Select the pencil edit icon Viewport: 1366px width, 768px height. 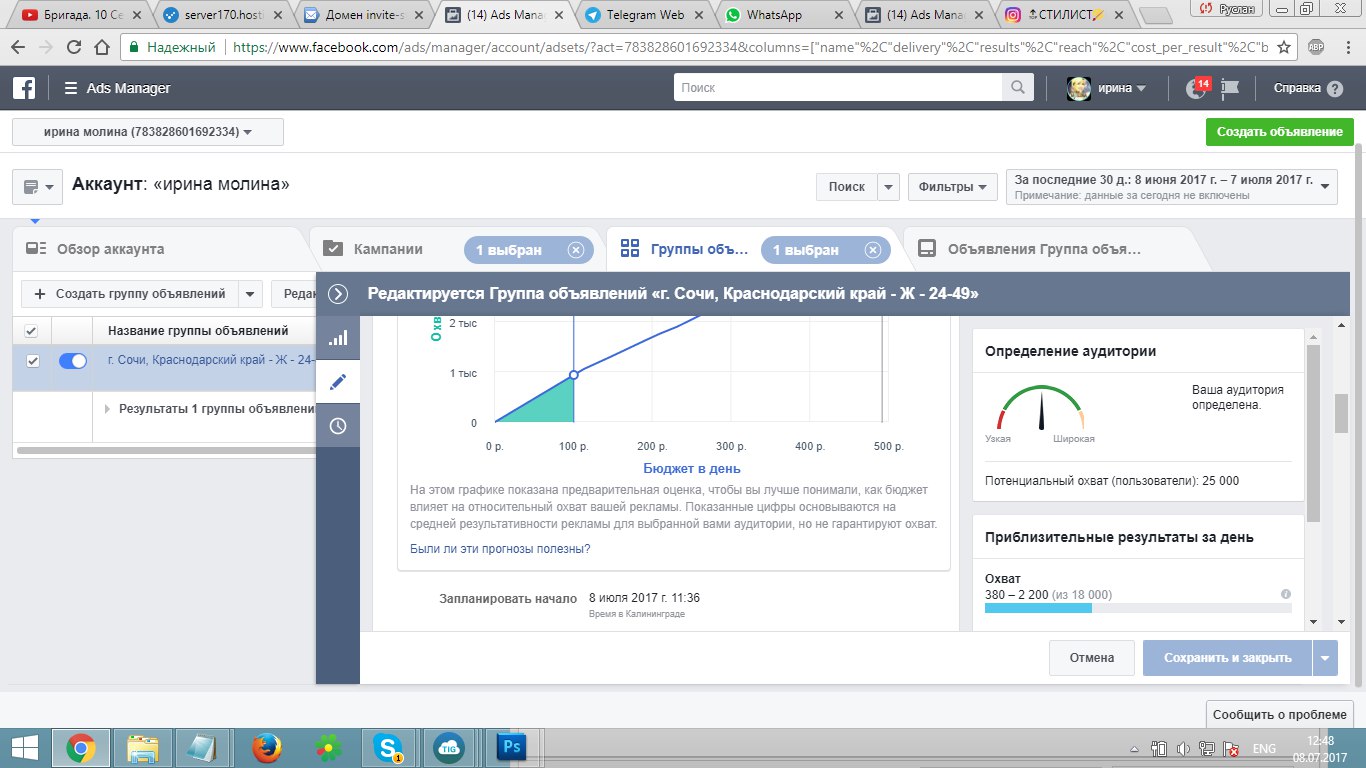[338, 381]
